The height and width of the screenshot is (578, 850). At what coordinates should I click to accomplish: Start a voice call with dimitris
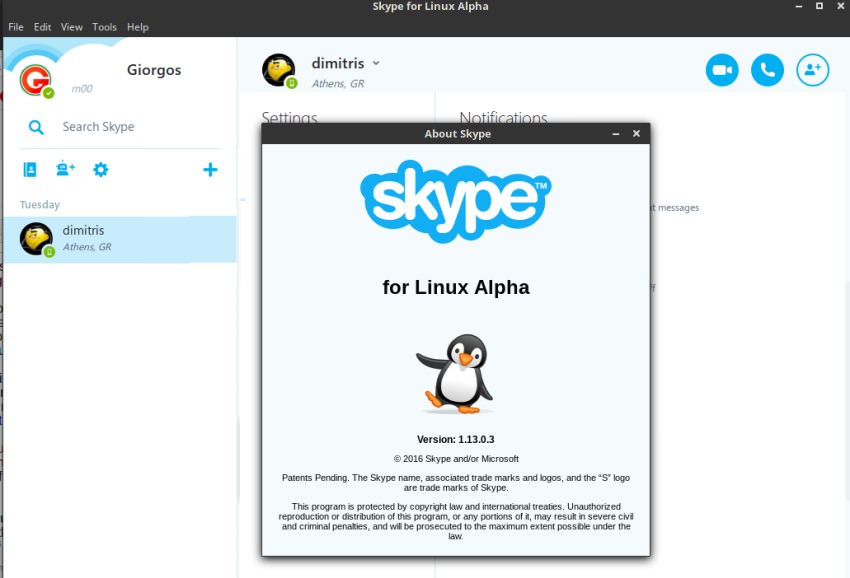point(767,70)
